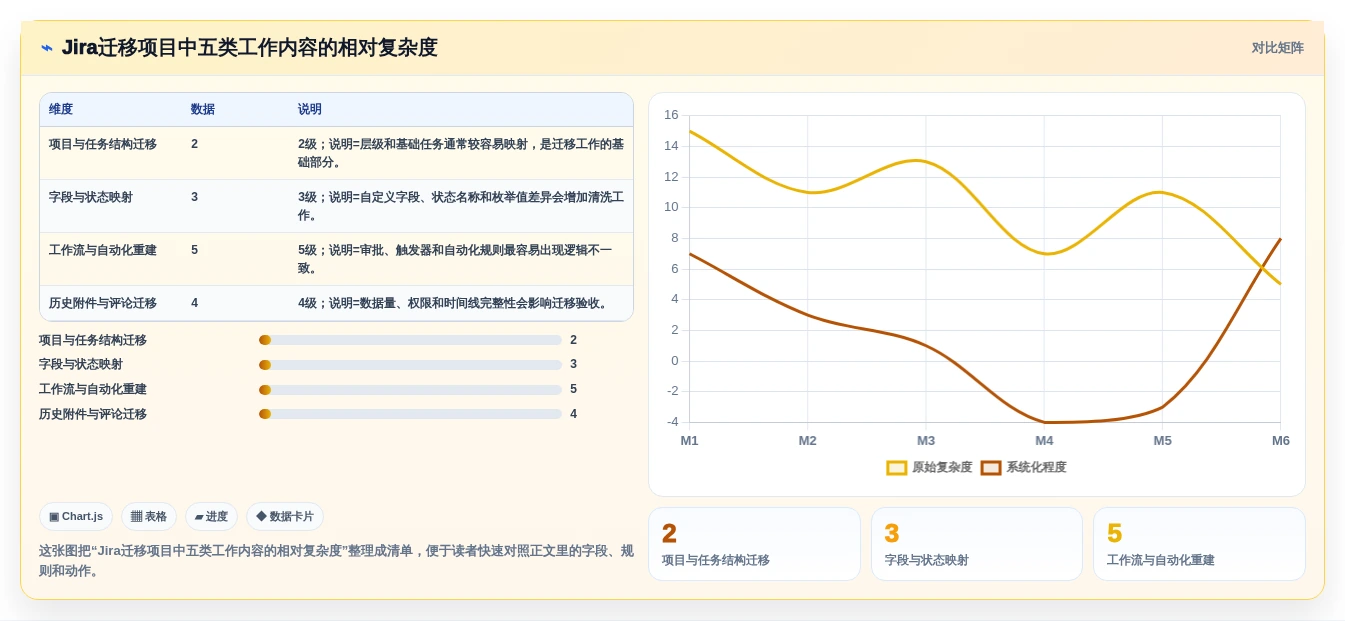This screenshot has width=1345, height=621.
Task: Click the 数据 column header
Action: (x=203, y=109)
